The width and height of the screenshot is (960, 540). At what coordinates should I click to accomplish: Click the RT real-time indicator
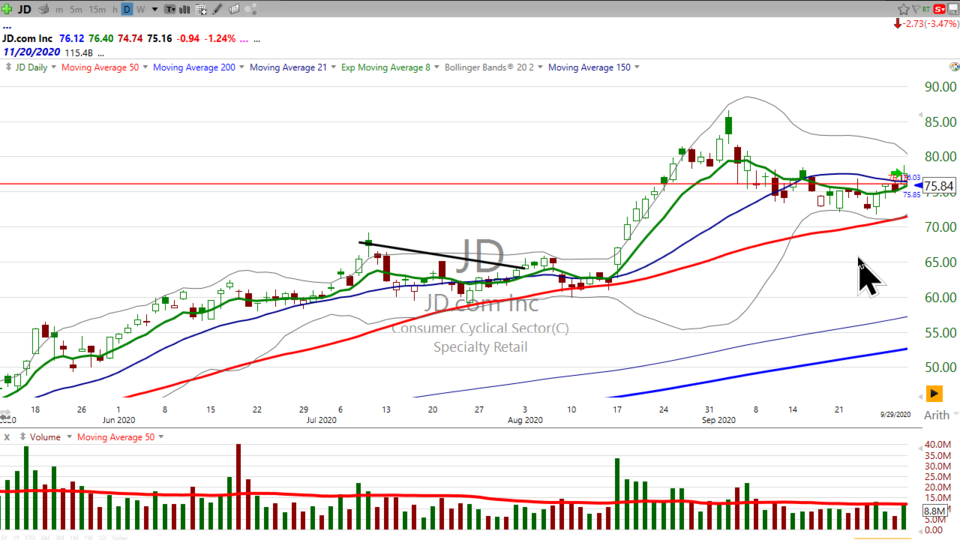click(926, 9)
